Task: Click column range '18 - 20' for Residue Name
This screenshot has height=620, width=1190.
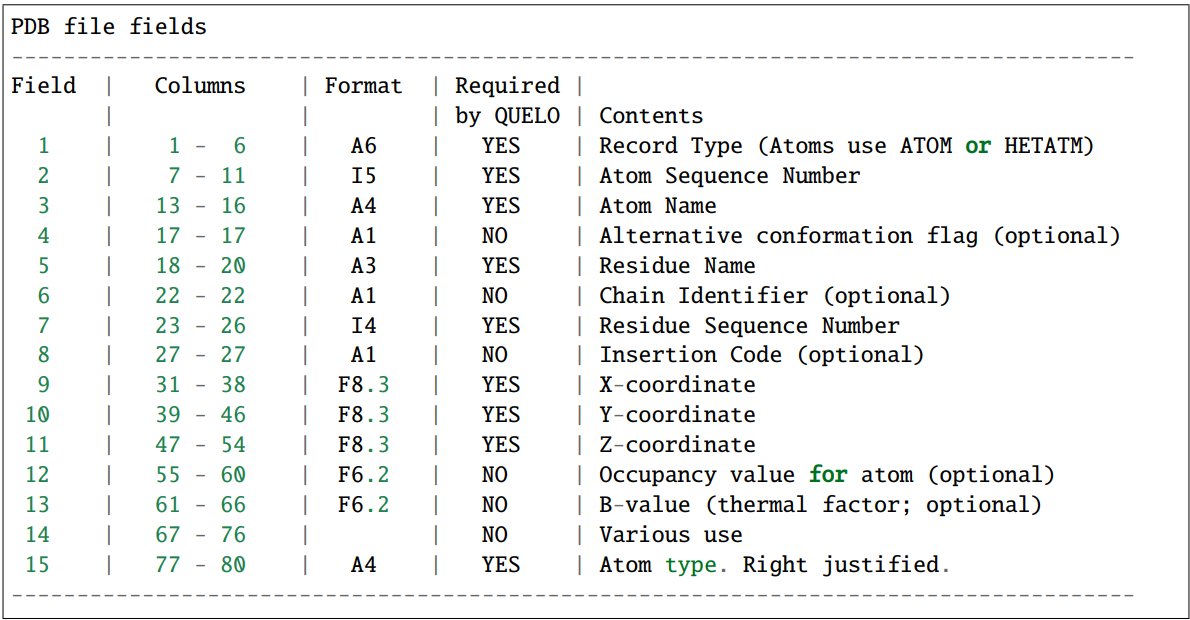Action: 200,266
